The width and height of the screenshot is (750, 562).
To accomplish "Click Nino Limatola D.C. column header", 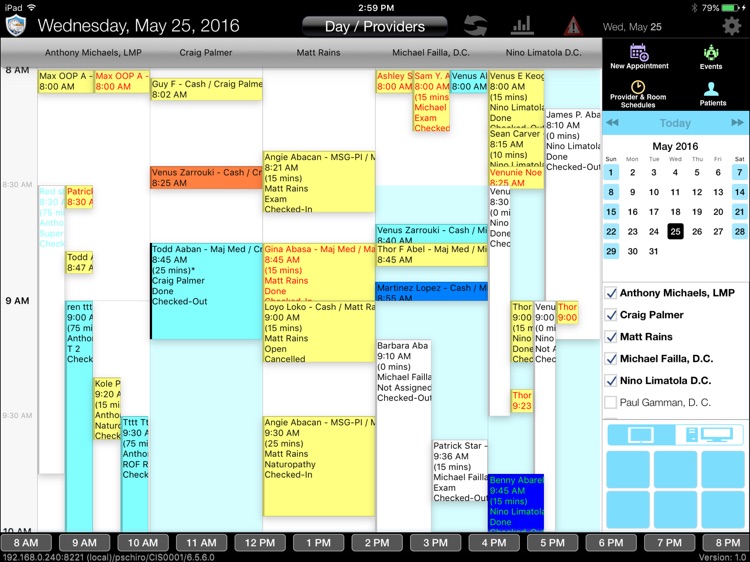I will [x=543, y=53].
